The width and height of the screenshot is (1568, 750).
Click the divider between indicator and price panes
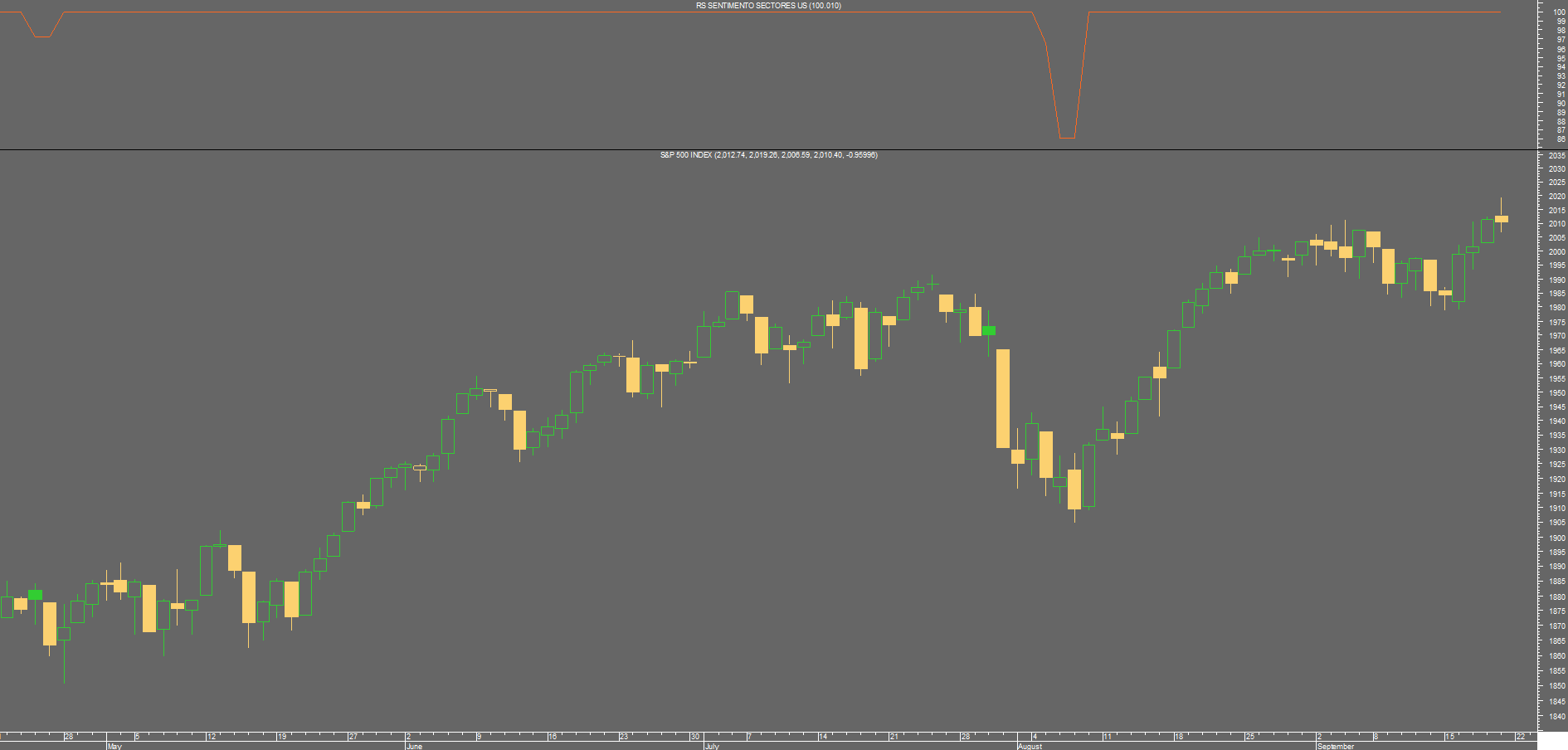click(x=768, y=149)
